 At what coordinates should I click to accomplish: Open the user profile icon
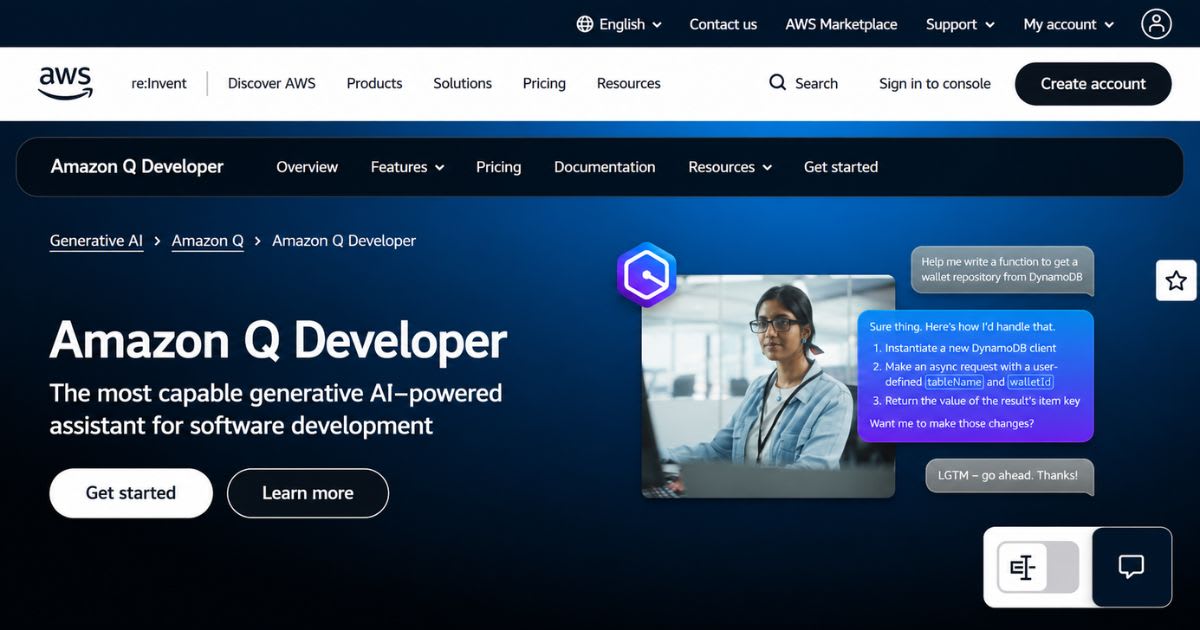tap(1156, 24)
